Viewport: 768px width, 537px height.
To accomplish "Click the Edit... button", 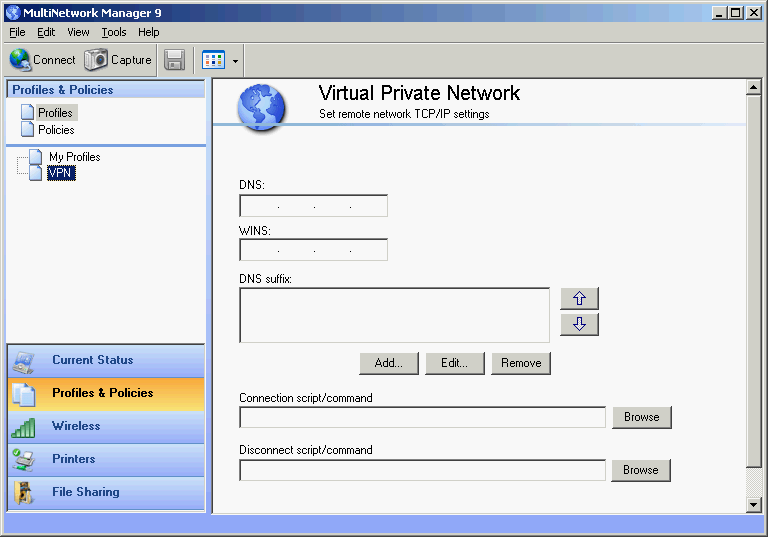I will 455,363.
